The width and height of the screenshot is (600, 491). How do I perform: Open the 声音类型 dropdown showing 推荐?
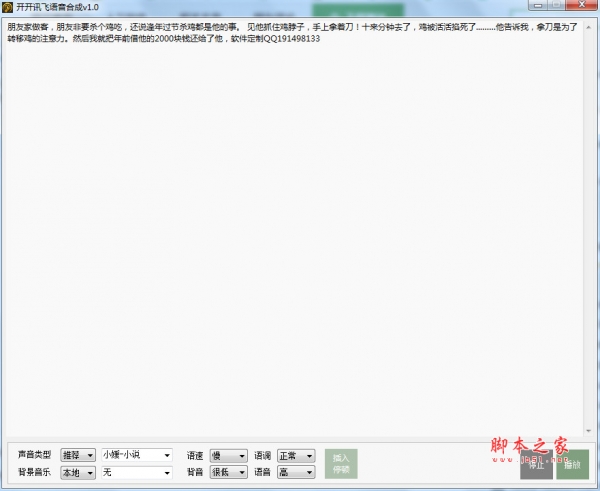[78, 455]
